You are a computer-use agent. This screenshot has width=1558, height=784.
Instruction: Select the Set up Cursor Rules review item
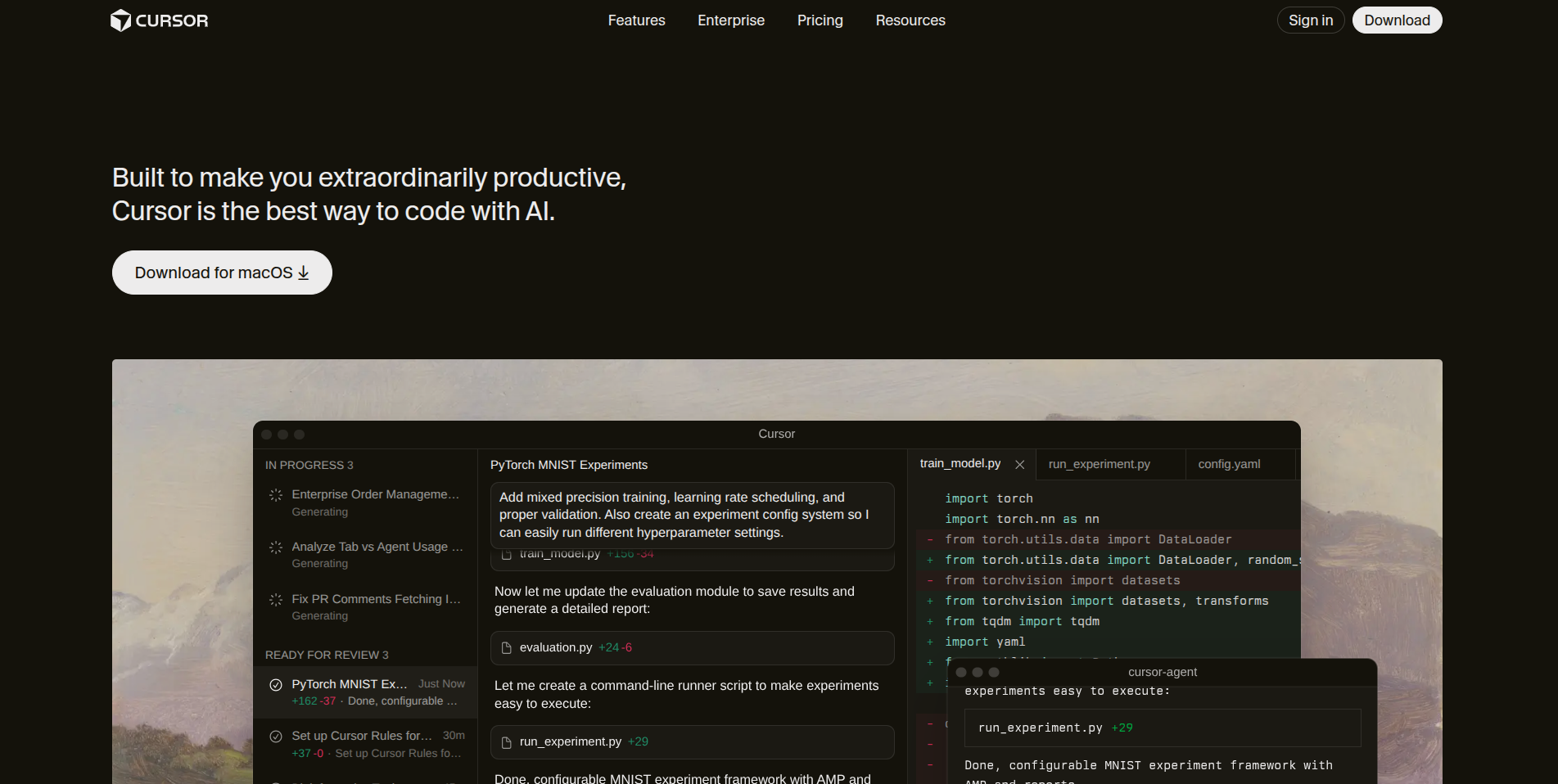(365, 744)
